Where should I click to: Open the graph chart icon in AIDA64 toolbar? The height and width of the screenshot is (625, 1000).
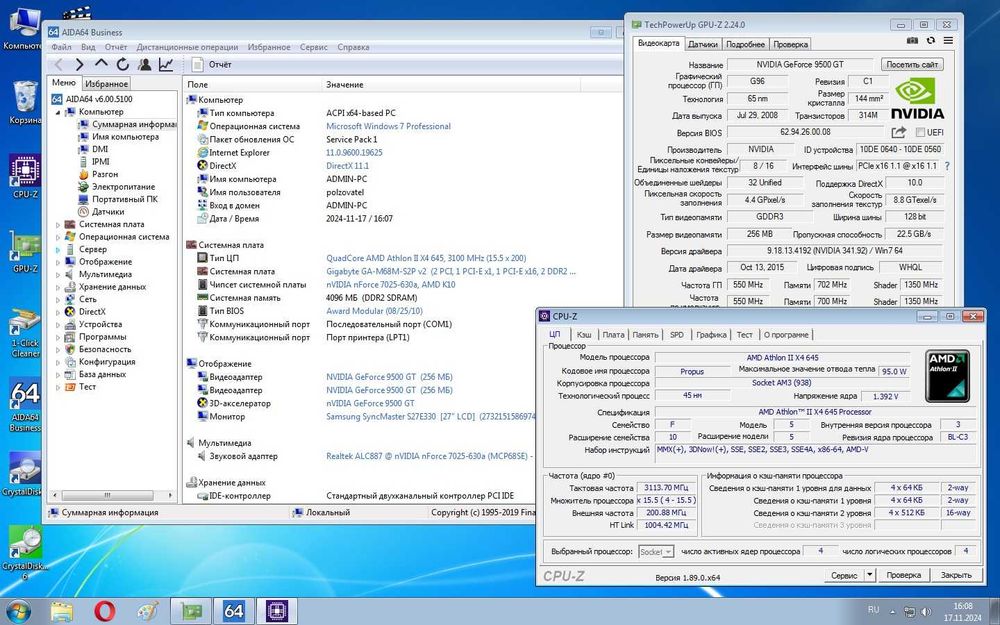pos(166,64)
